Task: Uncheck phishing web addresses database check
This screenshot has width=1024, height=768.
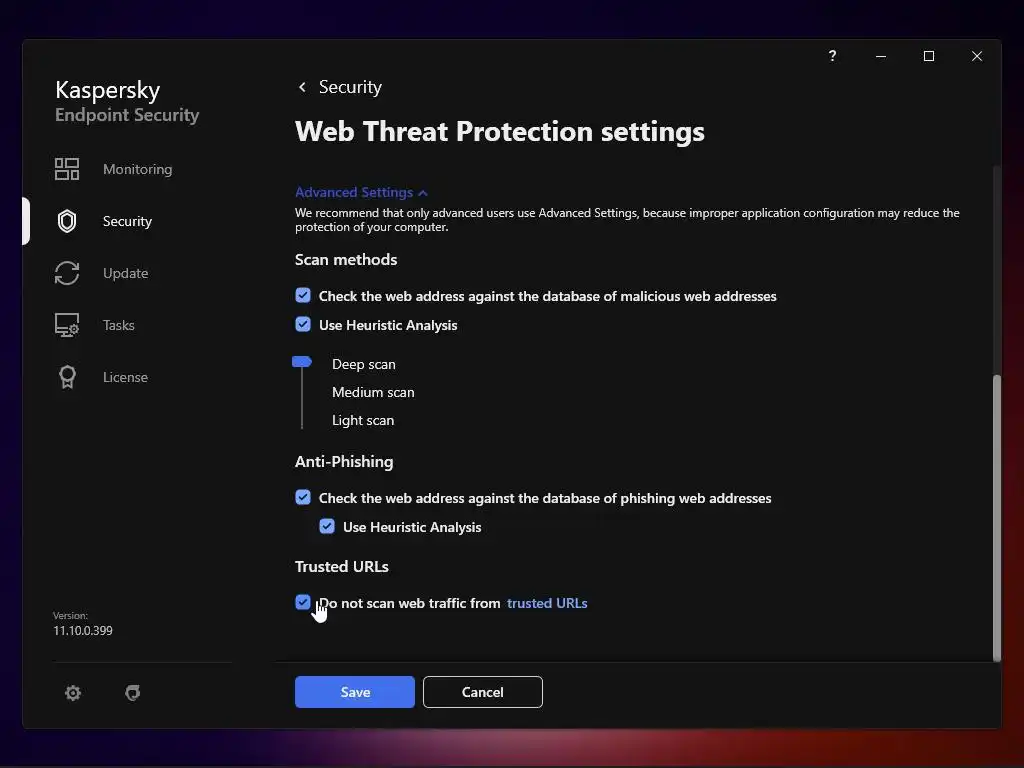Action: click(303, 497)
